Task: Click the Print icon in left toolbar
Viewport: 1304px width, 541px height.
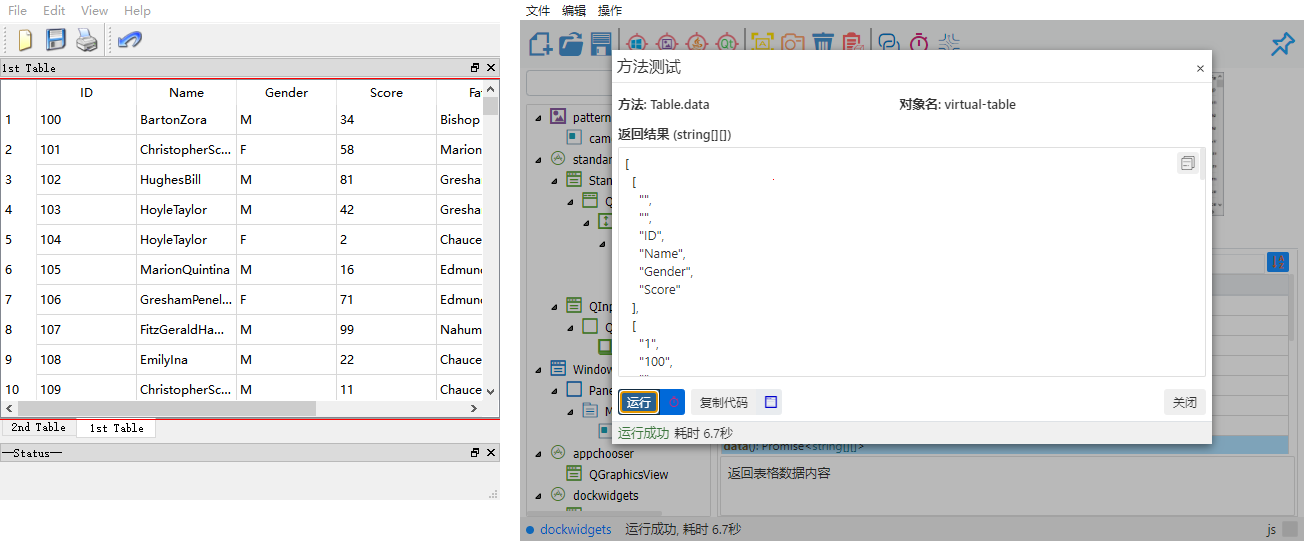Action: 87,40
